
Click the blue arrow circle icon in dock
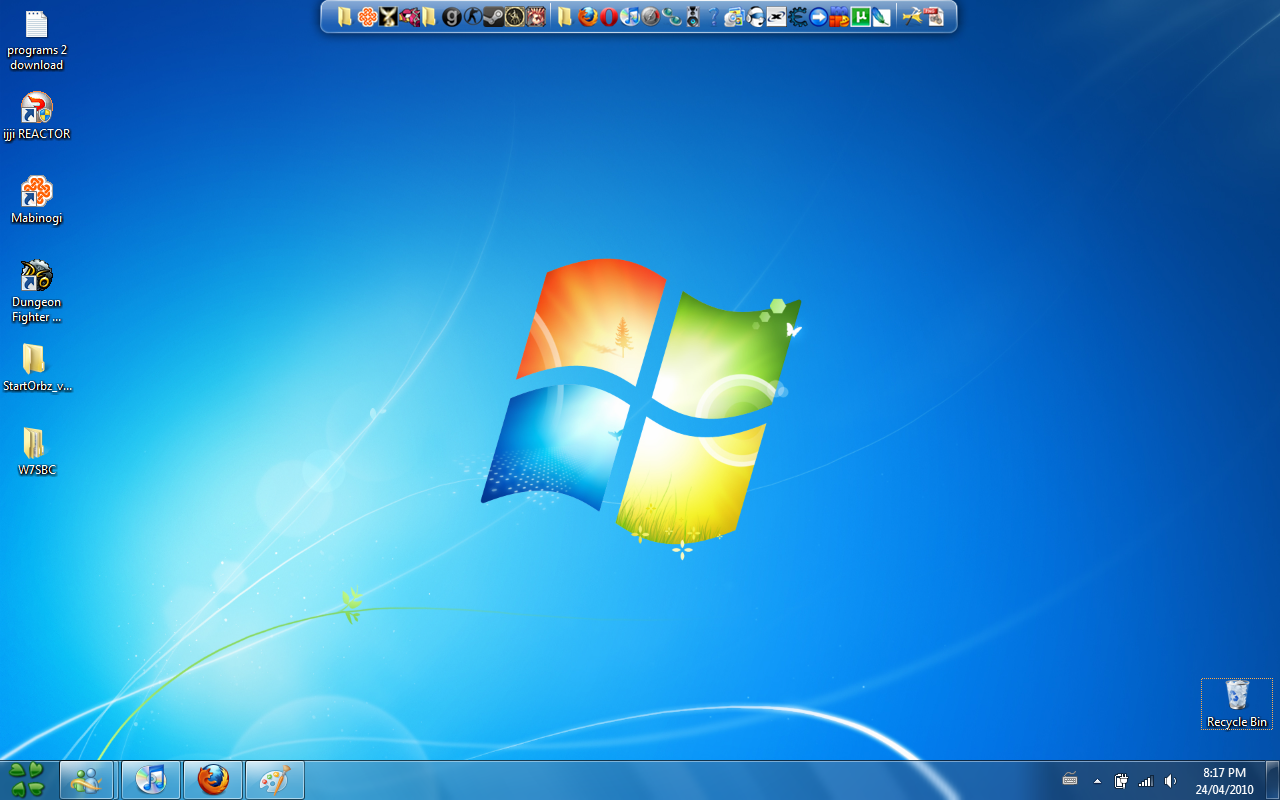click(818, 17)
